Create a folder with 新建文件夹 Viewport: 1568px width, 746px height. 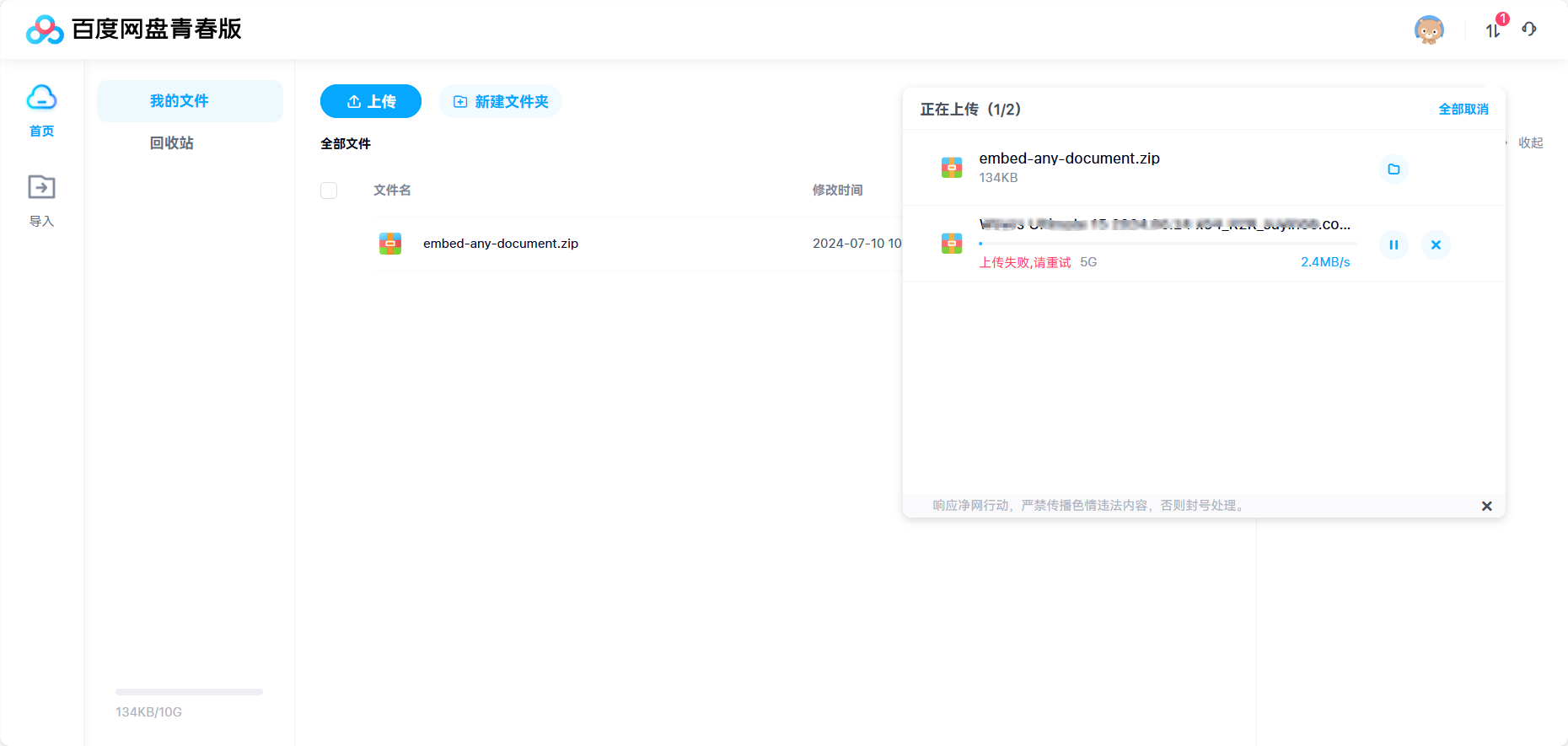[x=500, y=101]
